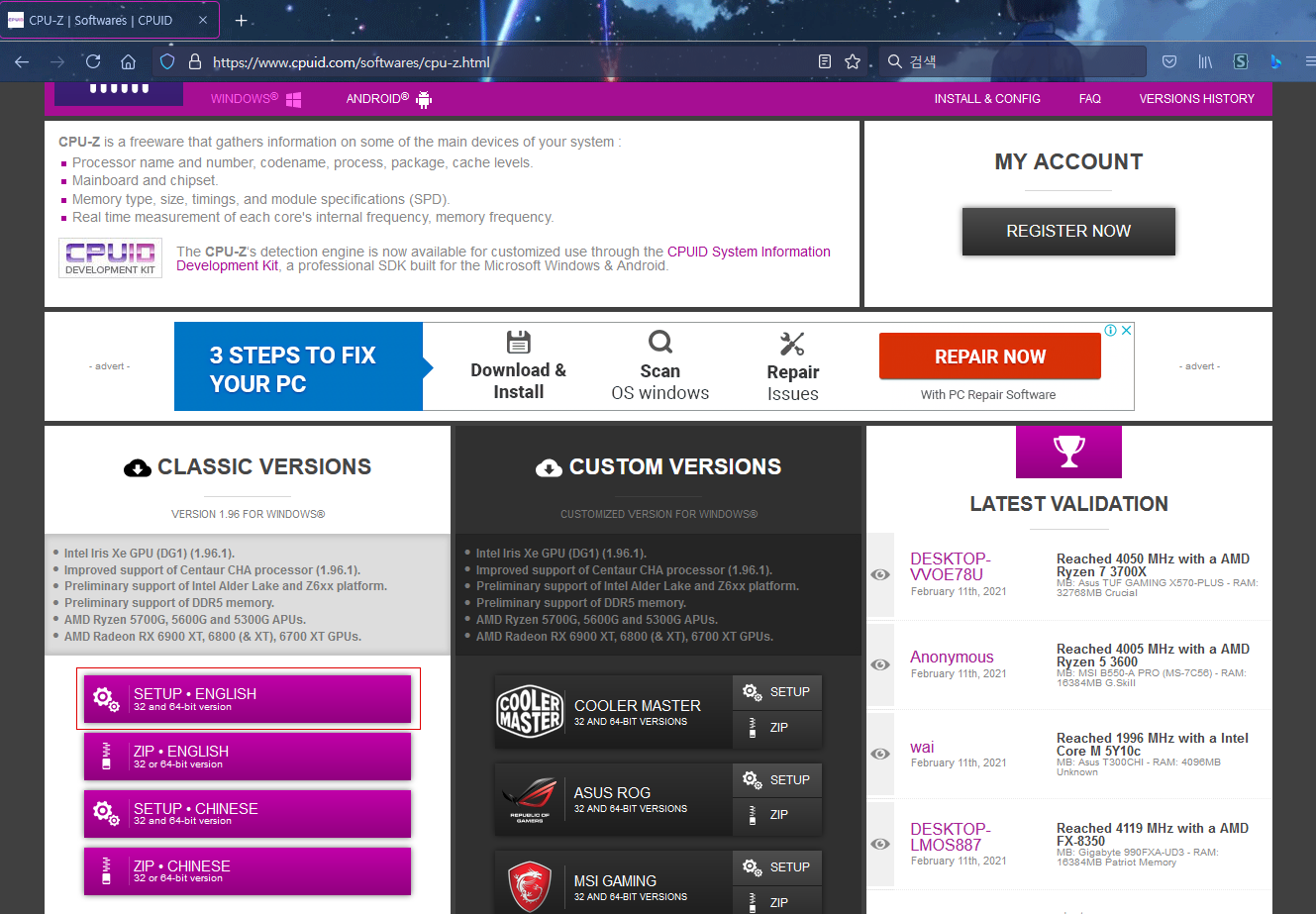Open the Anonymous validation link
This screenshot has height=914, width=1316.
click(x=952, y=658)
